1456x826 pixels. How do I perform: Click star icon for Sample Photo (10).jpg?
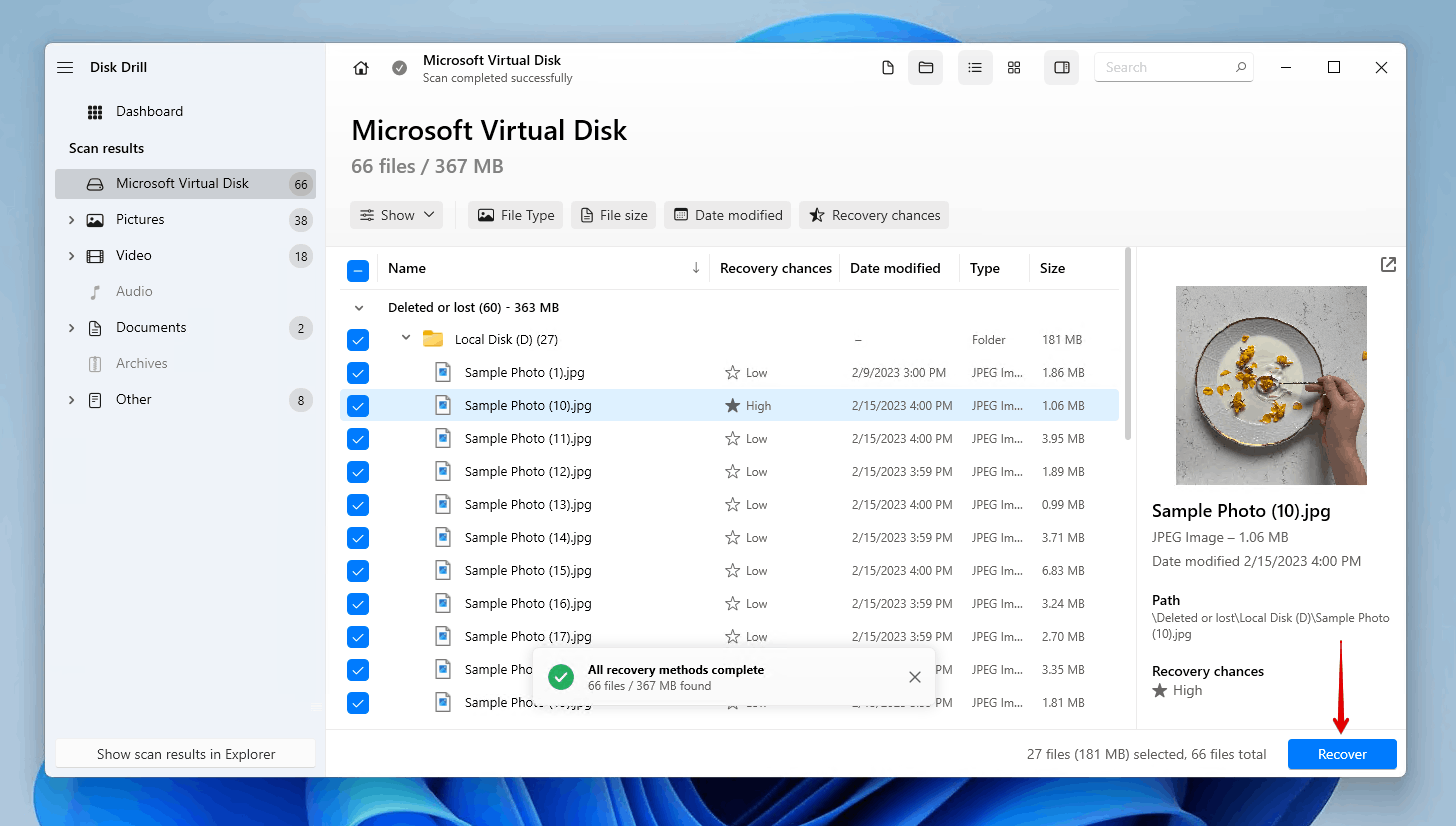pyautogui.click(x=733, y=405)
